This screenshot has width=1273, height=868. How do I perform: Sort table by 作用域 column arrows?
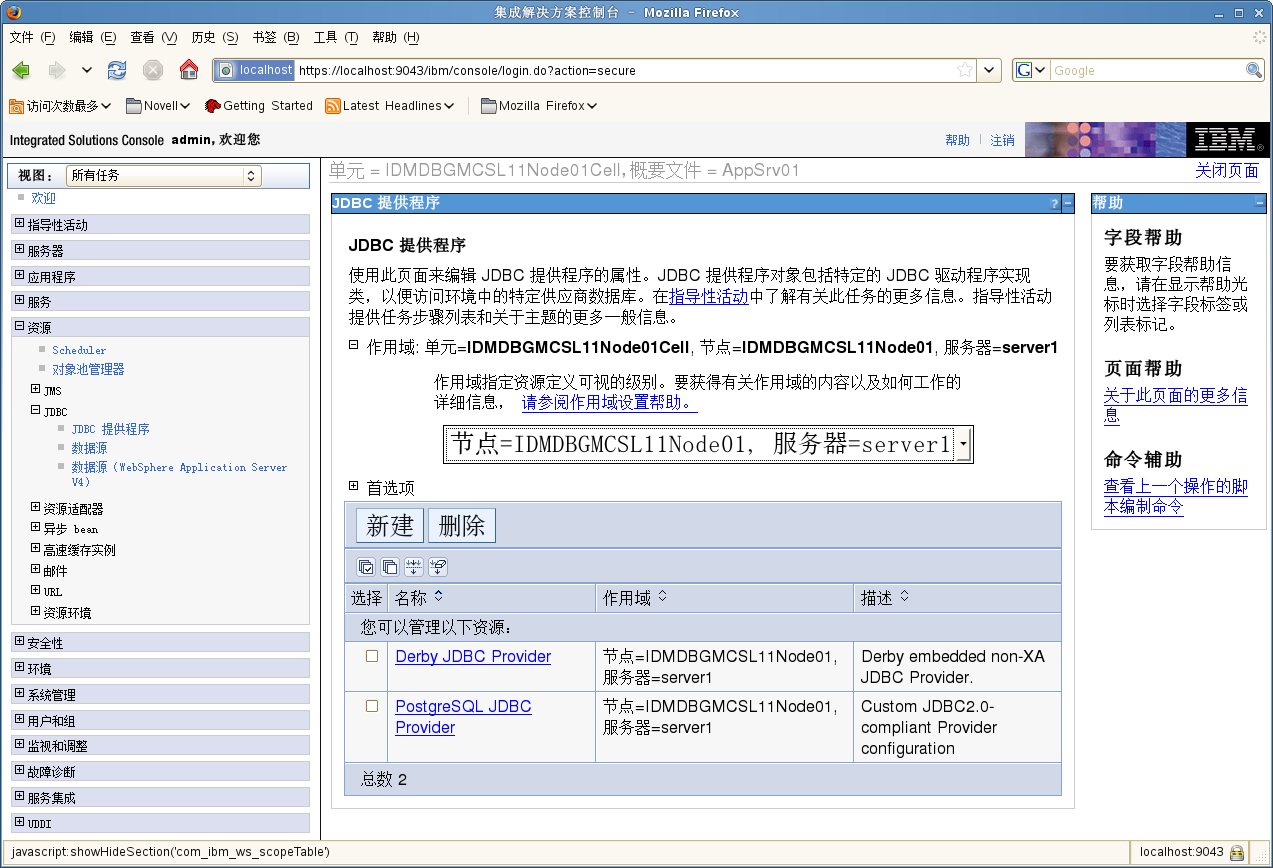pos(662,596)
